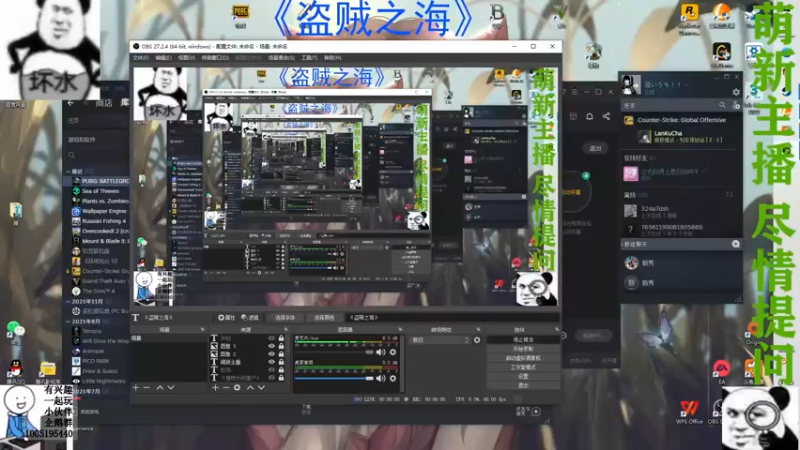Open the status dropdown beside Steam profile name
The height and width of the screenshot is (450, 800).
point(687,85)
